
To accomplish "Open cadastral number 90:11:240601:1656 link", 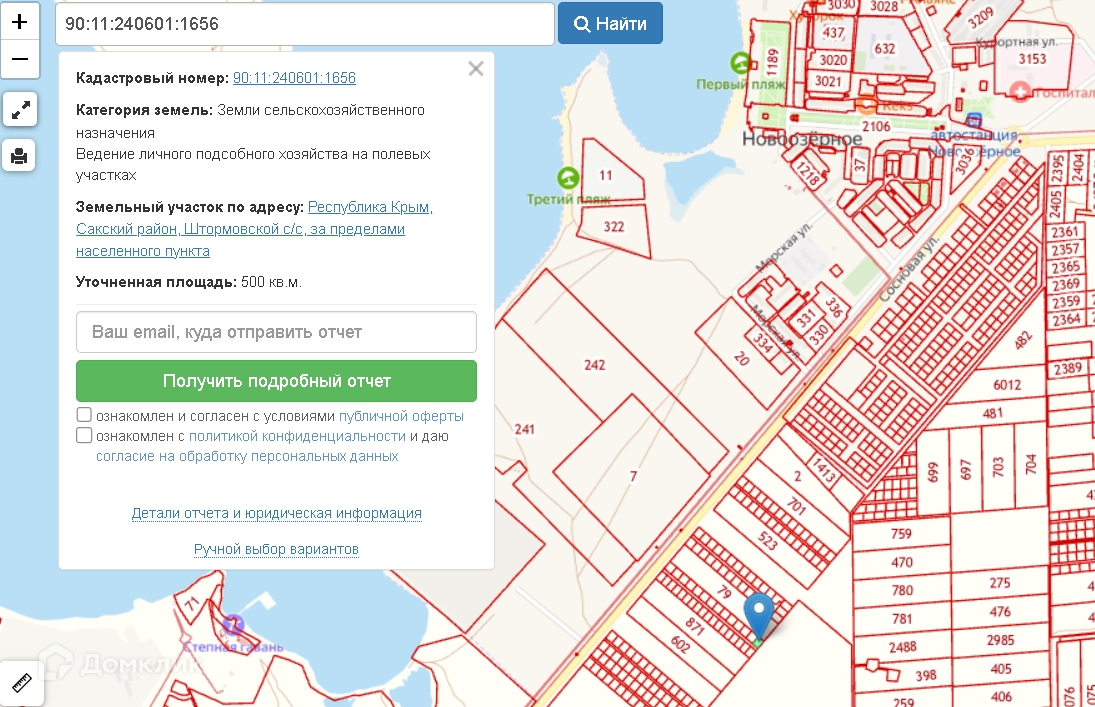I will pos(294,78).
